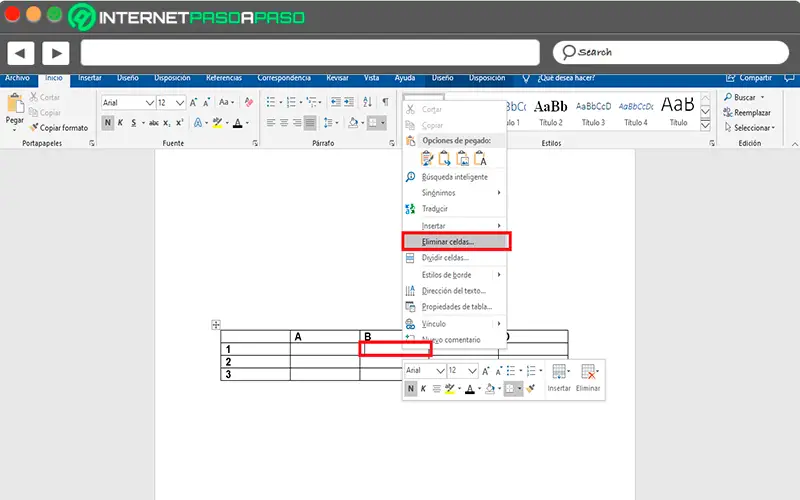The image size is (800, 500).
Task: Click the browser forward arrow button
Action: [56, 53]
